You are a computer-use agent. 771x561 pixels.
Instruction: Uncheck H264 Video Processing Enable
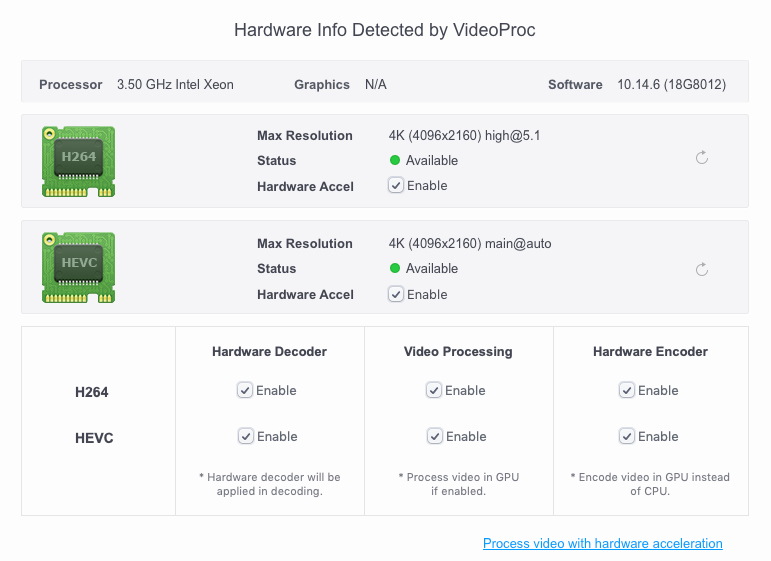coord(434,390)
